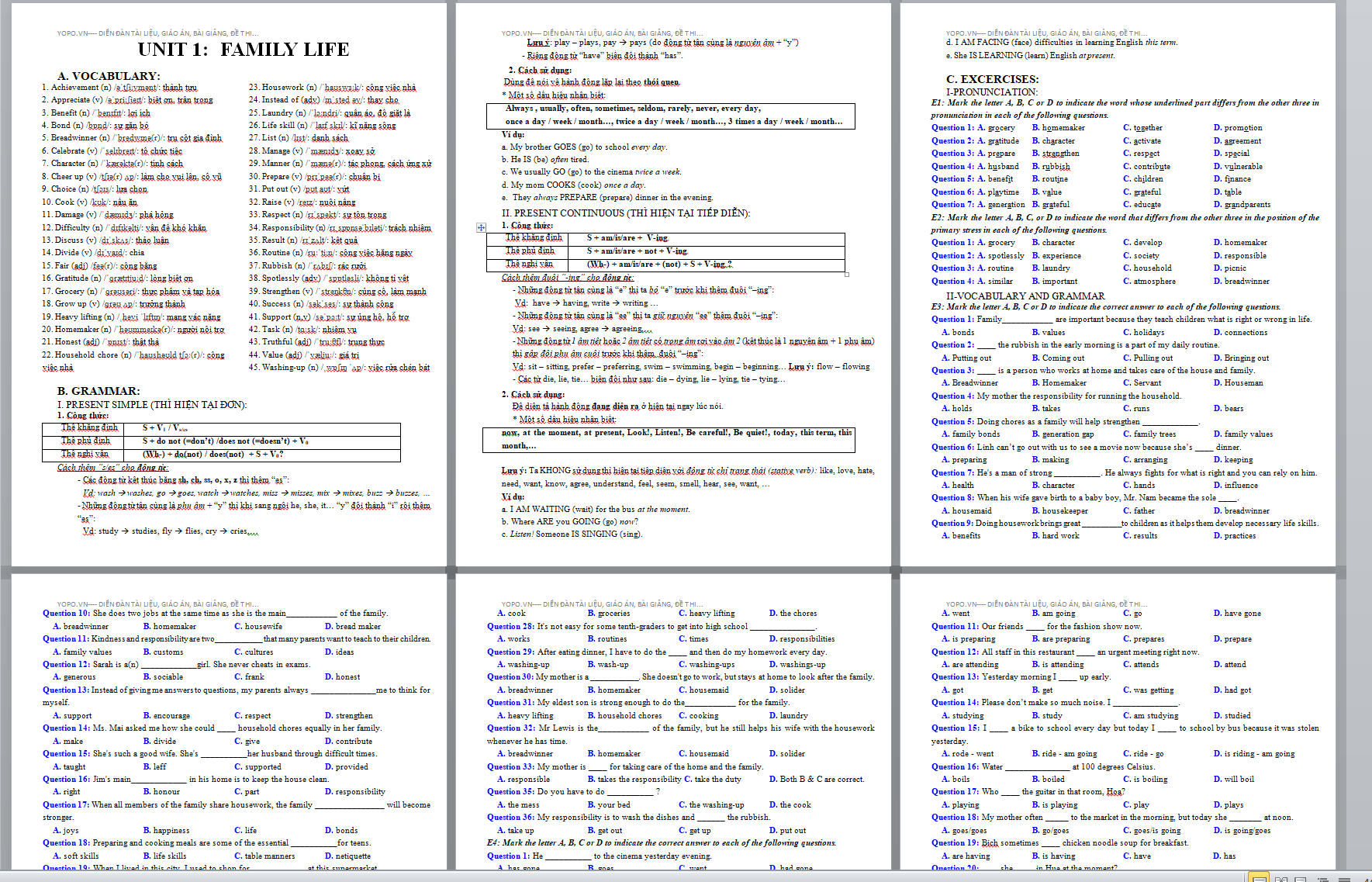Click the YOPO.VN header above UNIT 1 title
This screenshot has height=882, width=1372.
[x=157, y=33]
